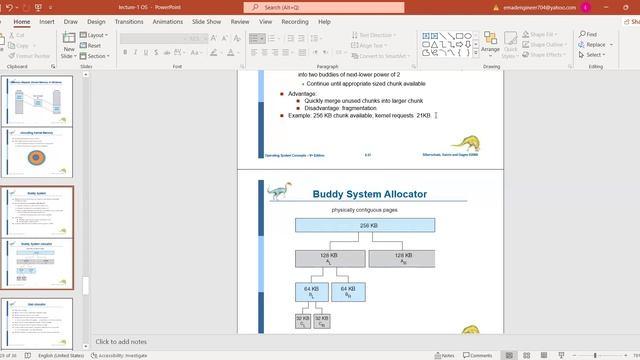Open the Recording tab

295,22
